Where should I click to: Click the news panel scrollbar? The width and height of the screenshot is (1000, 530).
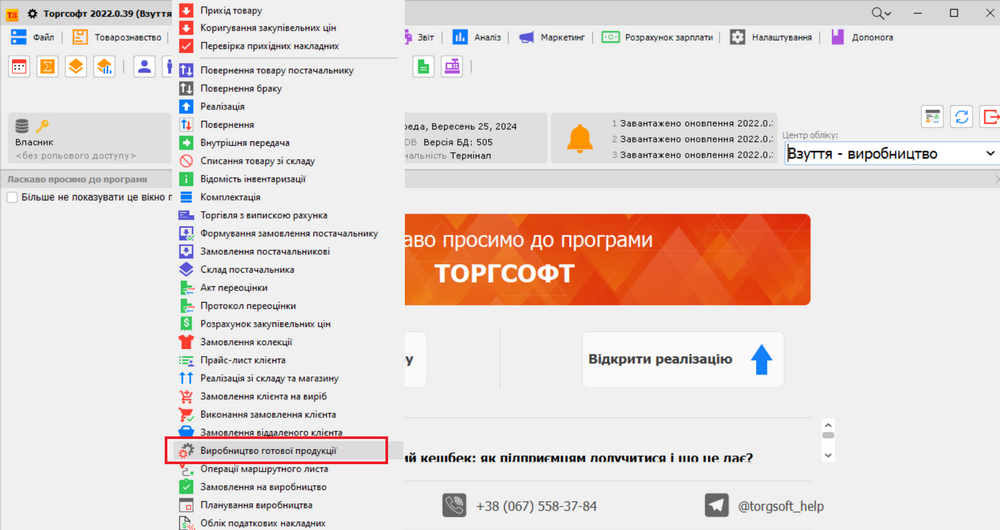[827, 444]
